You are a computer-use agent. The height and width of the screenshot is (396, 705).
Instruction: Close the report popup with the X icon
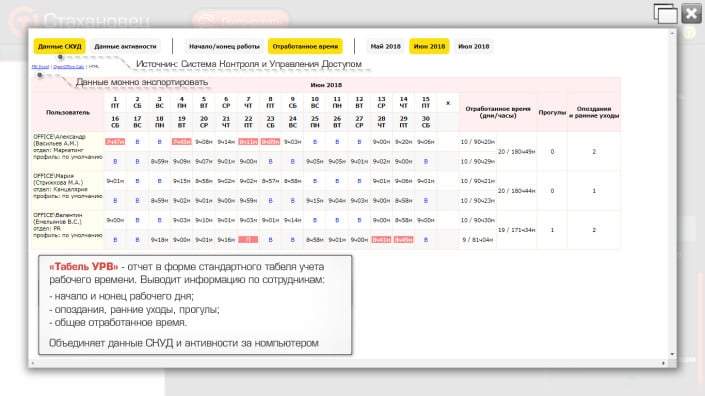pos(692,13)
